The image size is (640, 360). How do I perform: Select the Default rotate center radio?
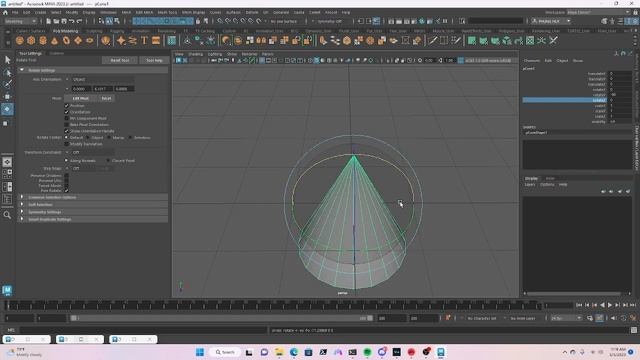[67, 138]
